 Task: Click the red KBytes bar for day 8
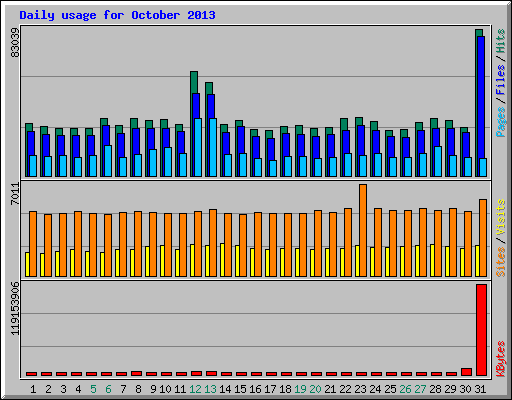pyautogui.click(x=136, y=373)
